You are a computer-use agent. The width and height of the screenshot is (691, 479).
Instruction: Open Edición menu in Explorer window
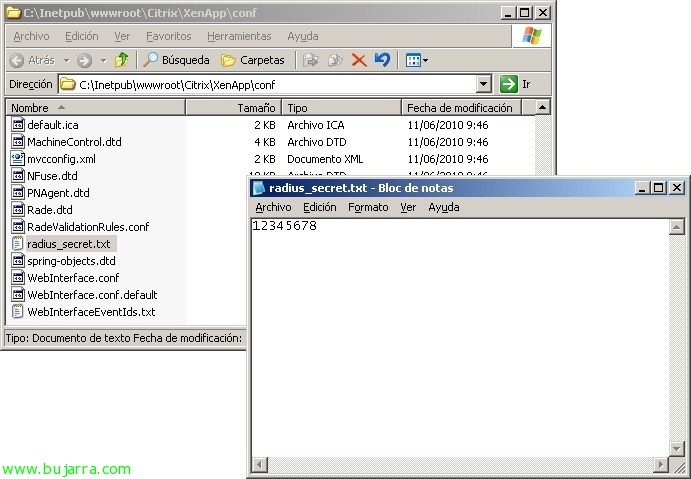(x=82, y=36)
